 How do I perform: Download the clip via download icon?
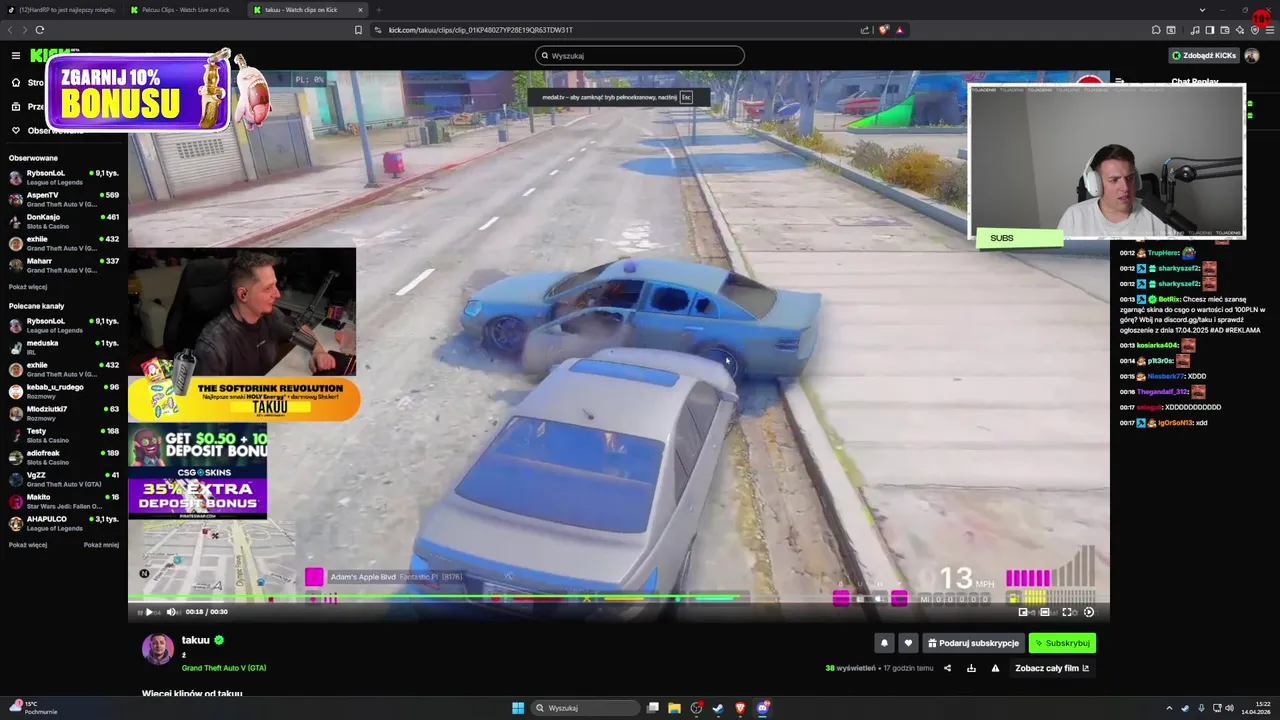[x=971, y=668]
